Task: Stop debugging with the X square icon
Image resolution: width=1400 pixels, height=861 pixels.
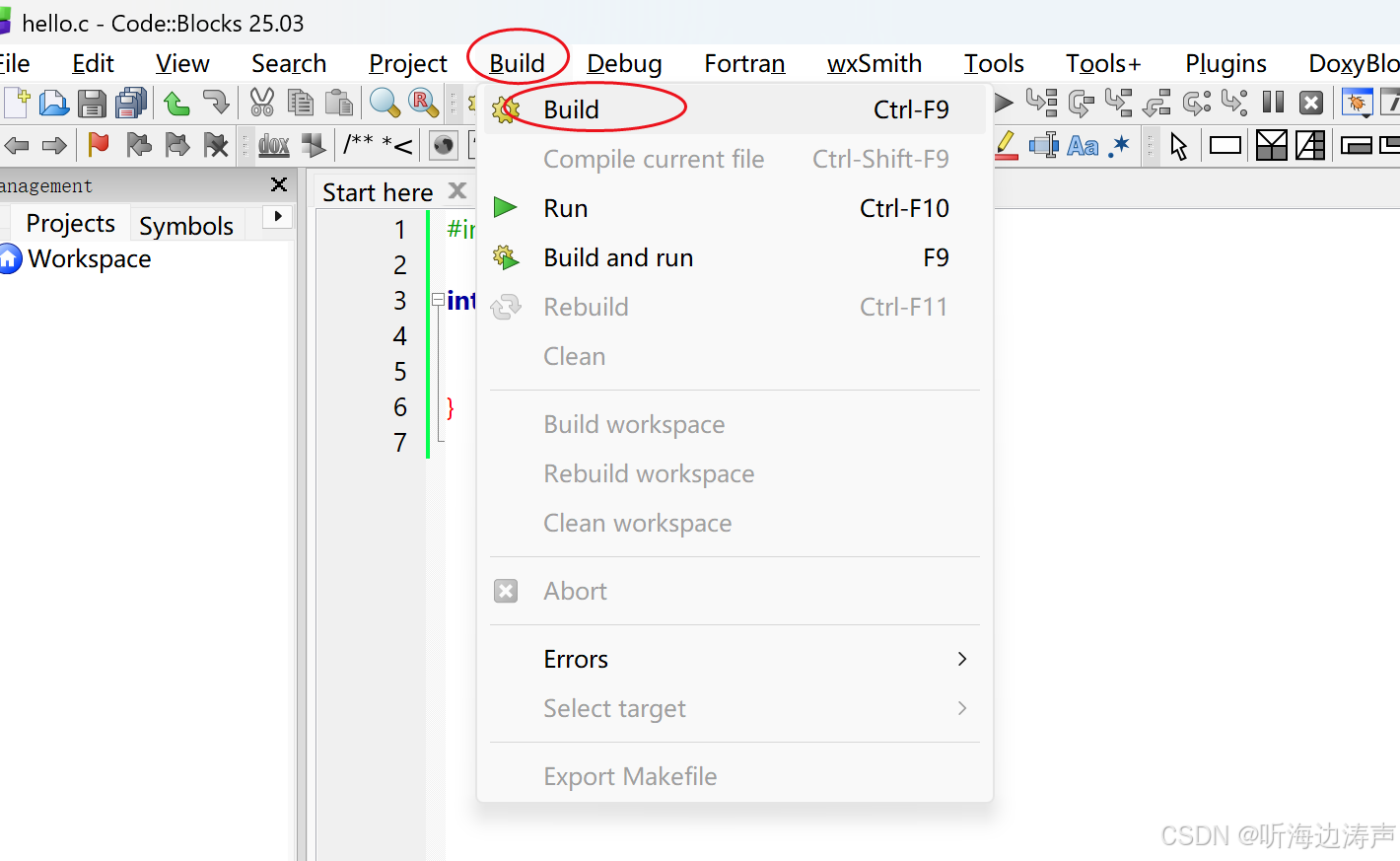Action: [x=1311, y=103]
